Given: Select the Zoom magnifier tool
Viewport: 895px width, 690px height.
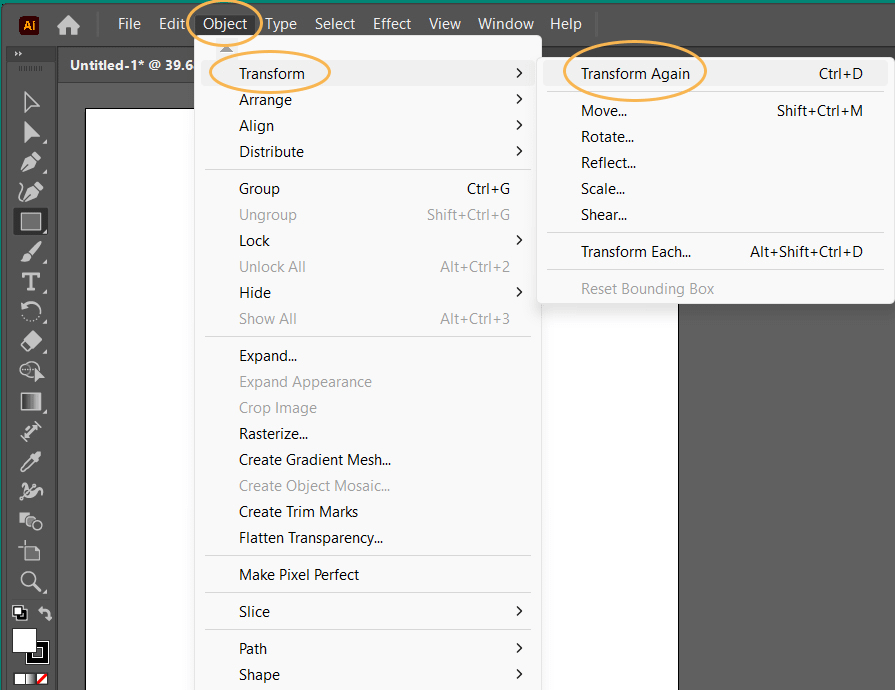Looking at the screenshot, I should (31, 581).
